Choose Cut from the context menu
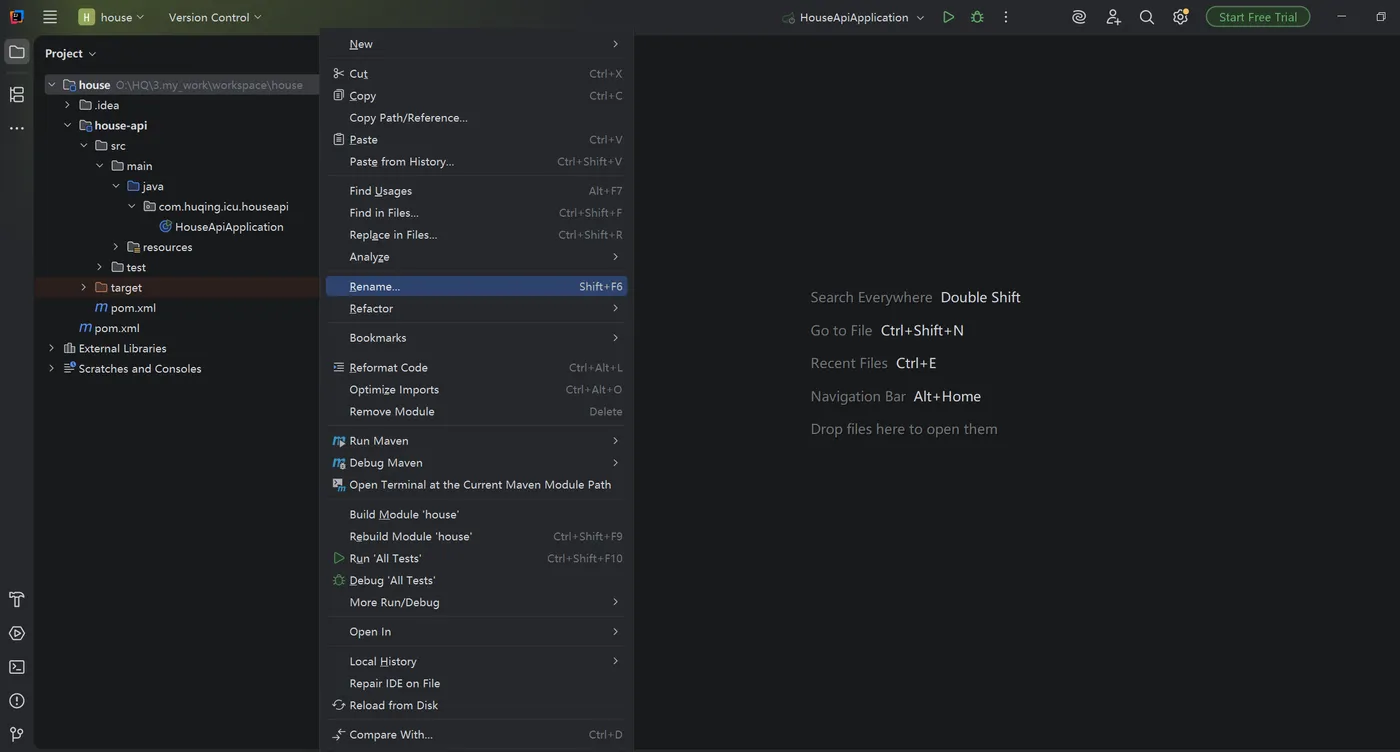The height and width of the screenshot is (752, 1400). coord(476,74)
